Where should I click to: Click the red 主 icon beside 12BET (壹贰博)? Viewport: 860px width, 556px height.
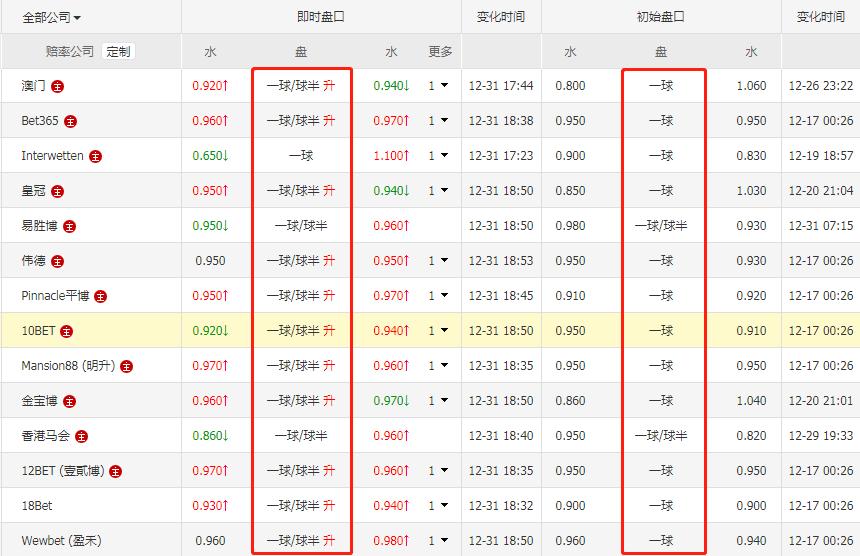116,472
